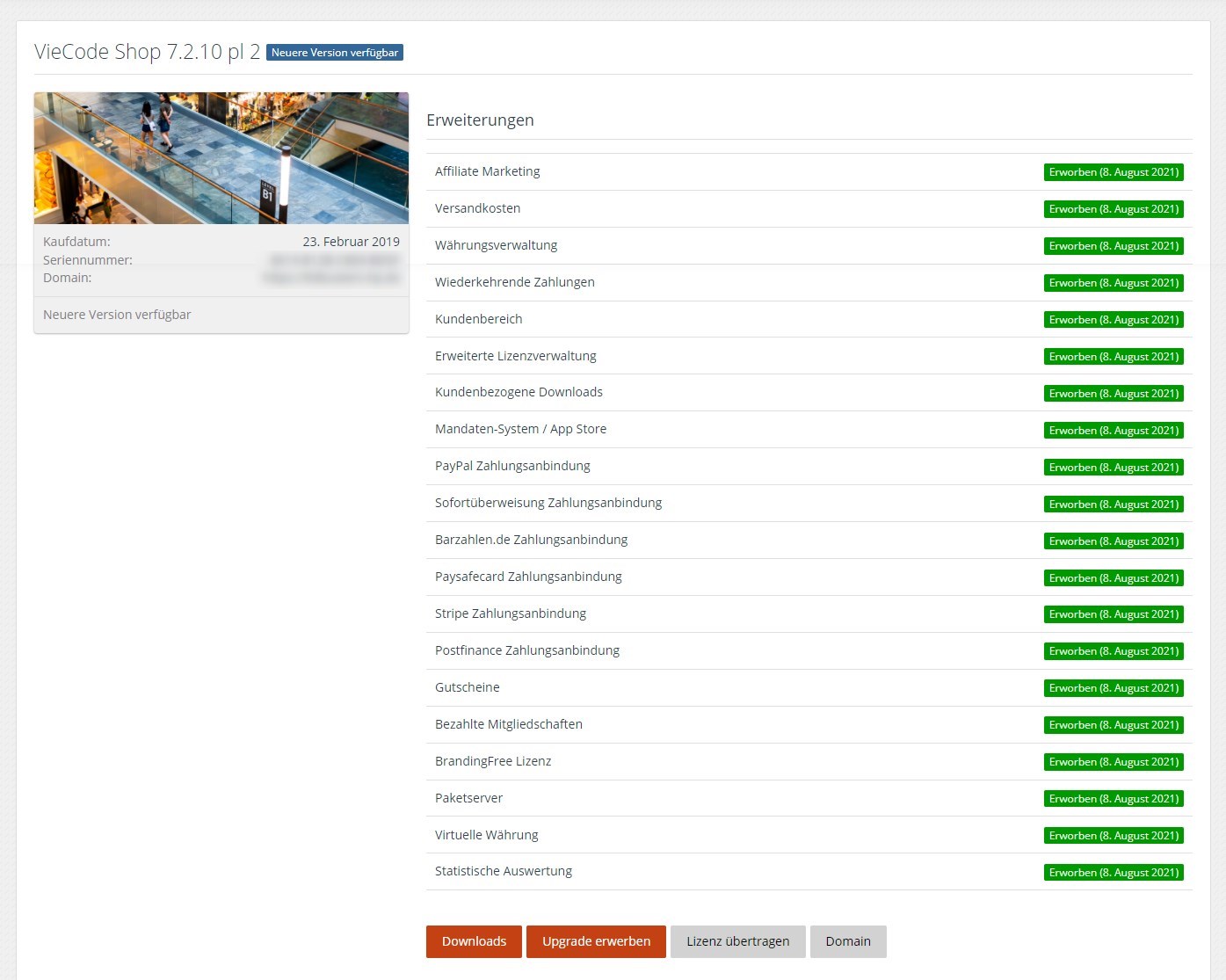Image resolution: width=1226 pixels, height=980 pixels.
Task: Select the Affiliate Marketing extension row
Action: [x=488, y=171]
